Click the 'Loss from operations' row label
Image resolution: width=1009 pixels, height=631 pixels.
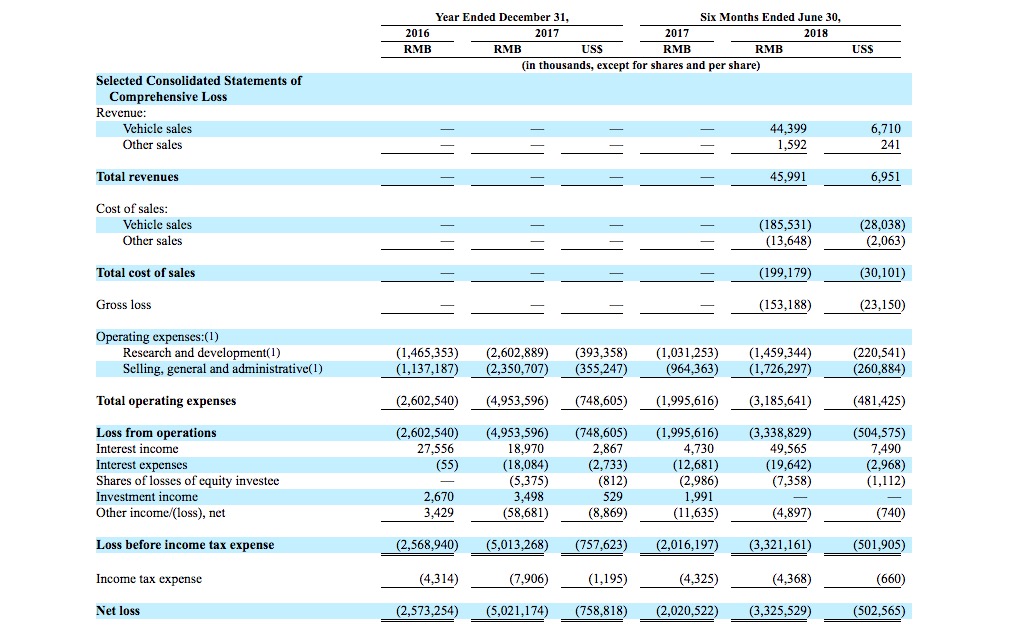(156, 433)
